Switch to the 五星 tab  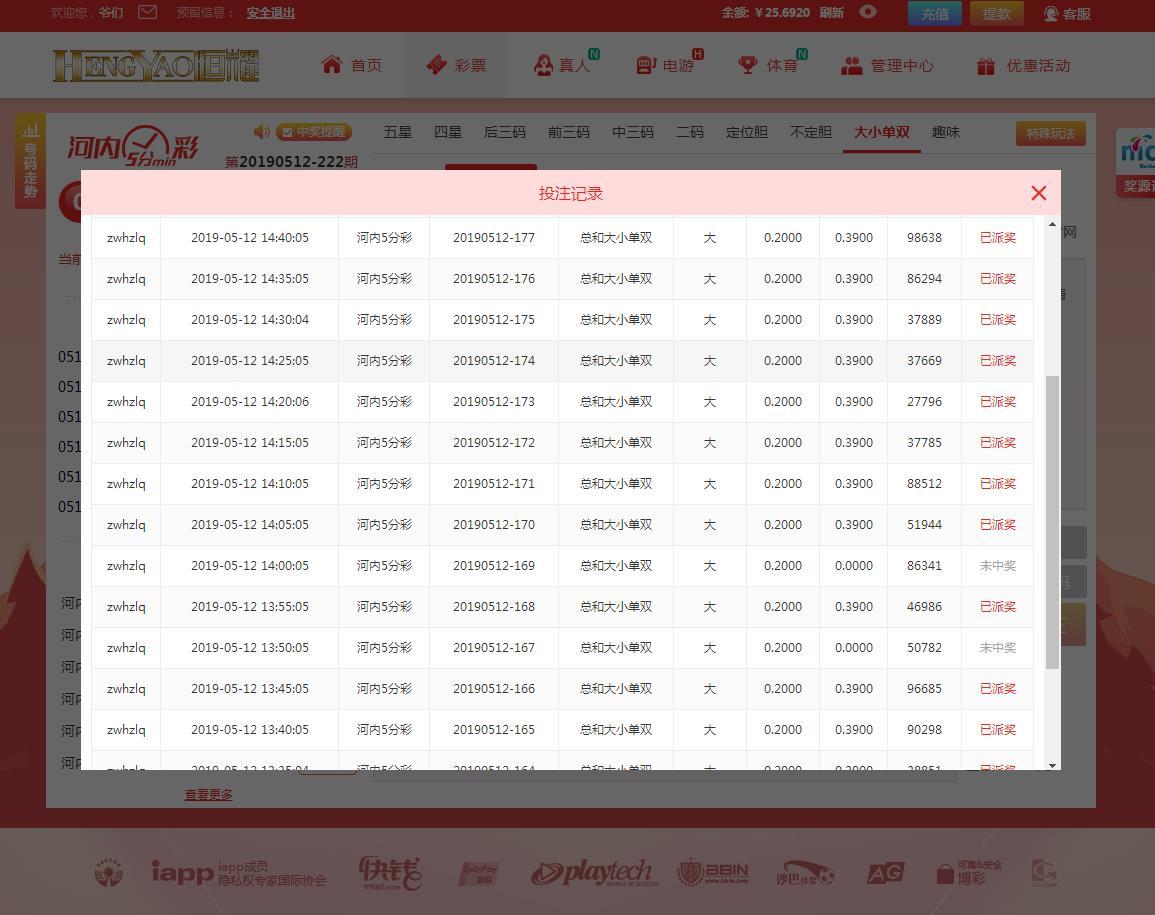397,132
